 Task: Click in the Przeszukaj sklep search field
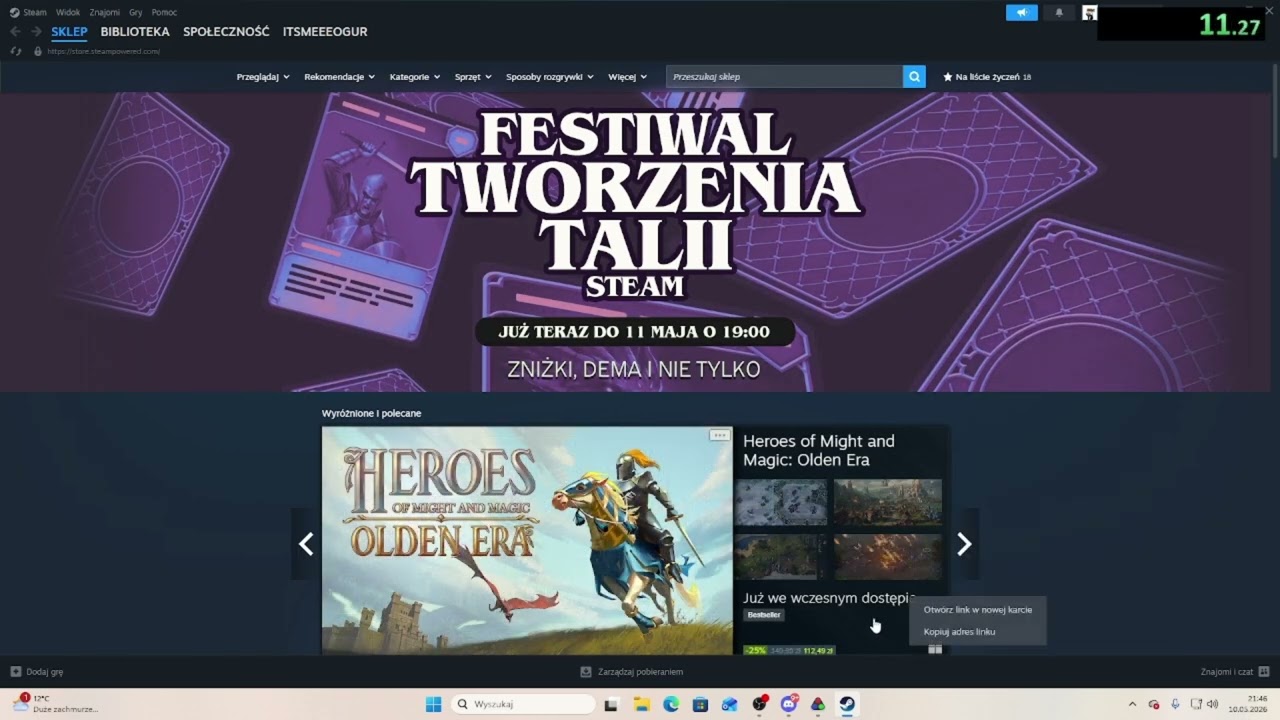coord(784,76)
